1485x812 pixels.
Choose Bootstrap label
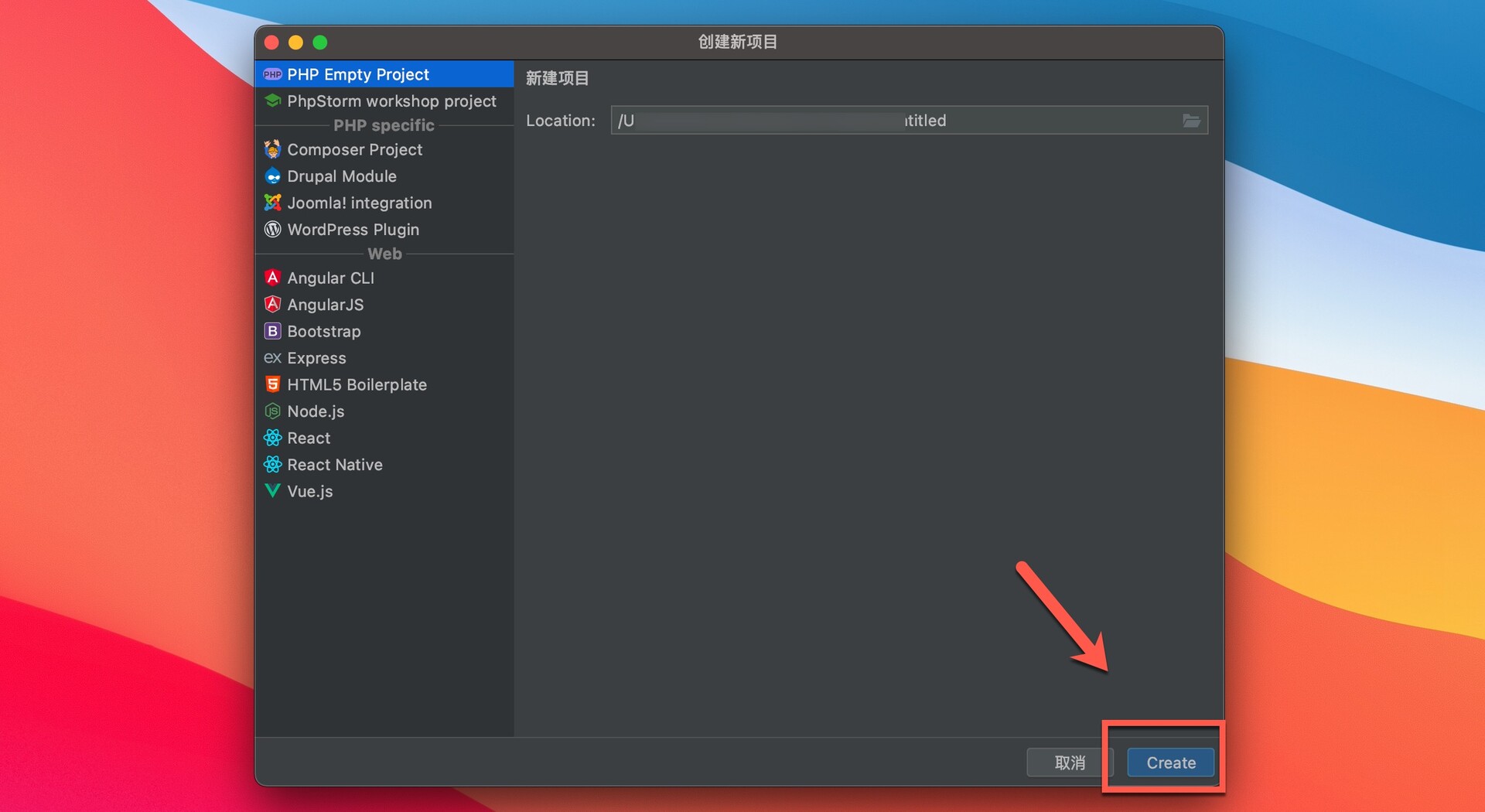point(324,331)
